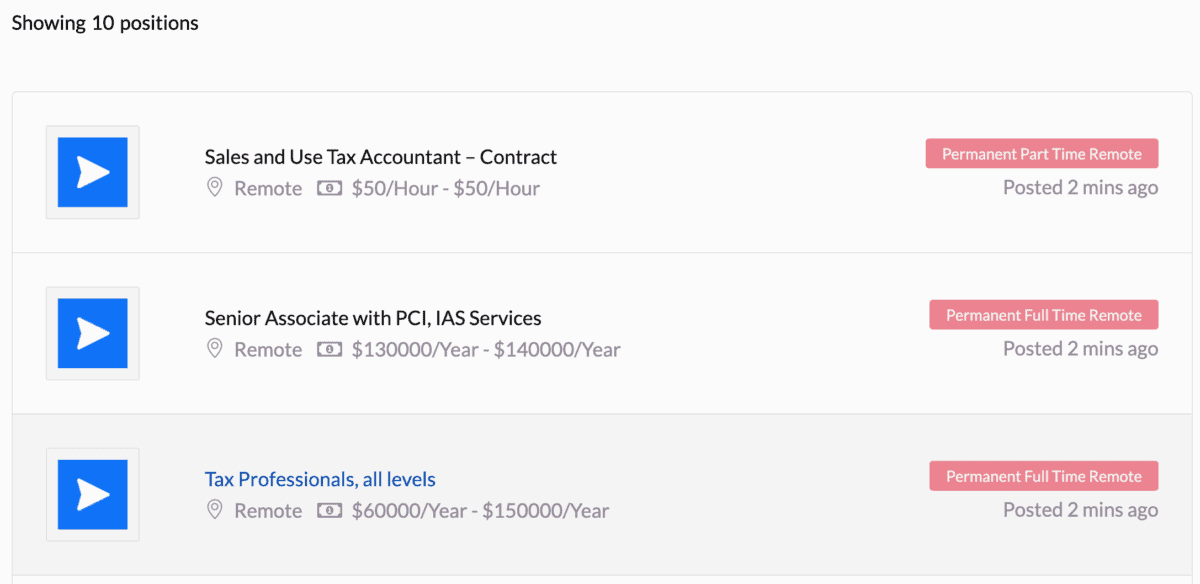Open the Senior Associate with PCI, IAS Services listing
The width and height of the screenshot is (1200, 584).
click(x=372, y=318)
